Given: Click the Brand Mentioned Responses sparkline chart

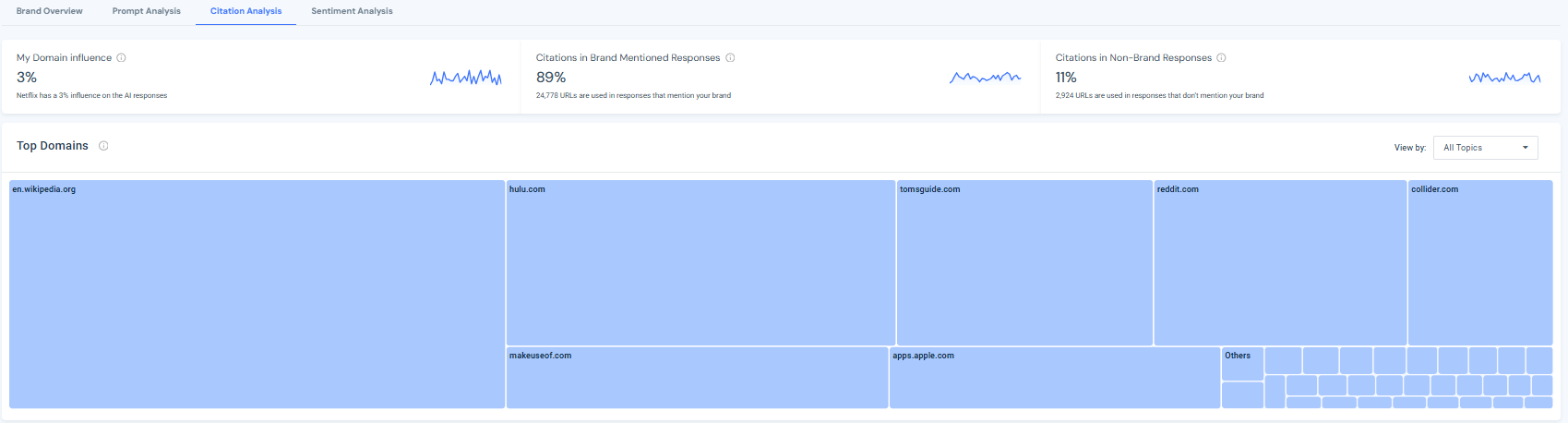Looking at the screenshot, I should 985,78.
